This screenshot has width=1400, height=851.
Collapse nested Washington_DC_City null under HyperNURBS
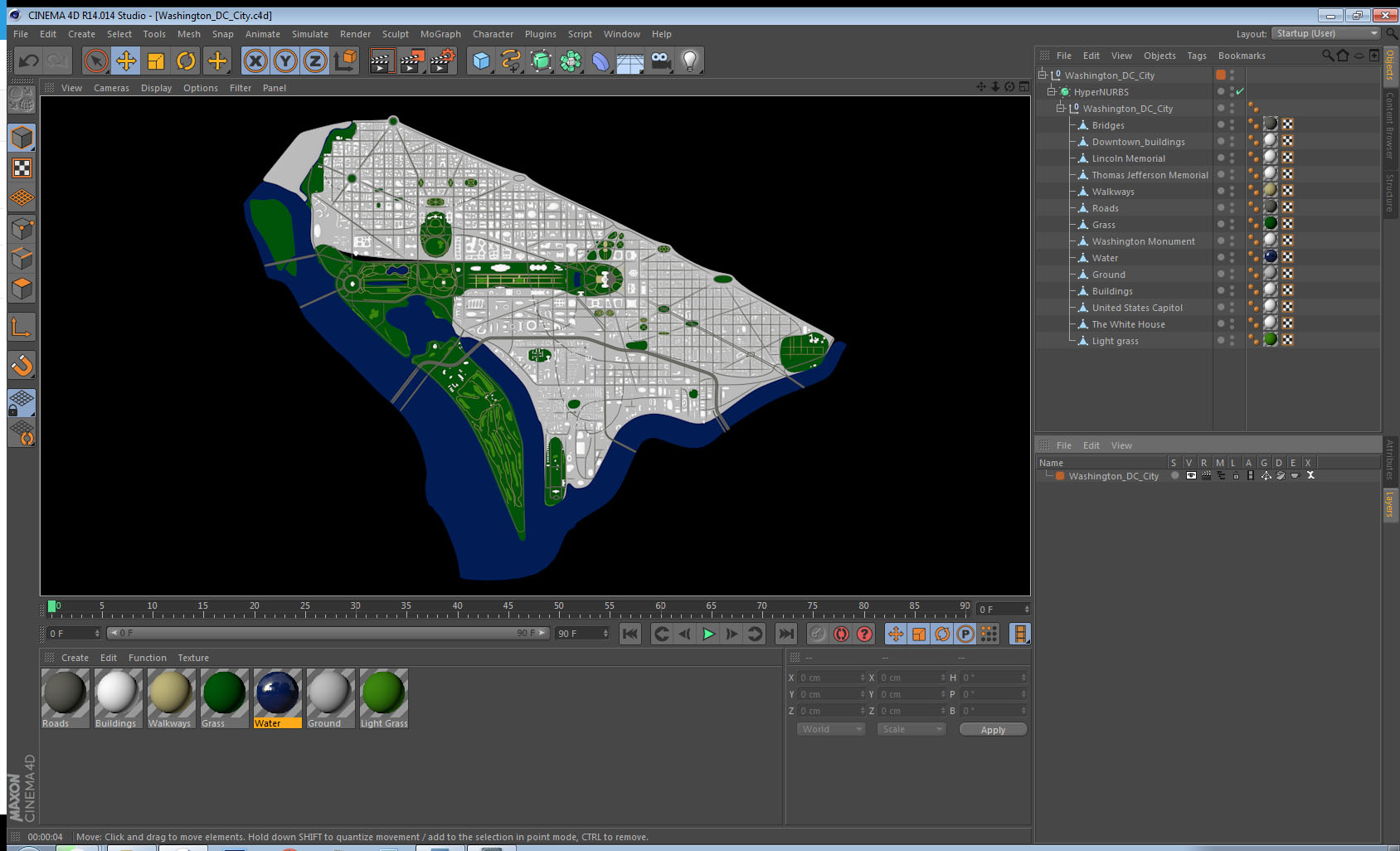(1060, 108)
